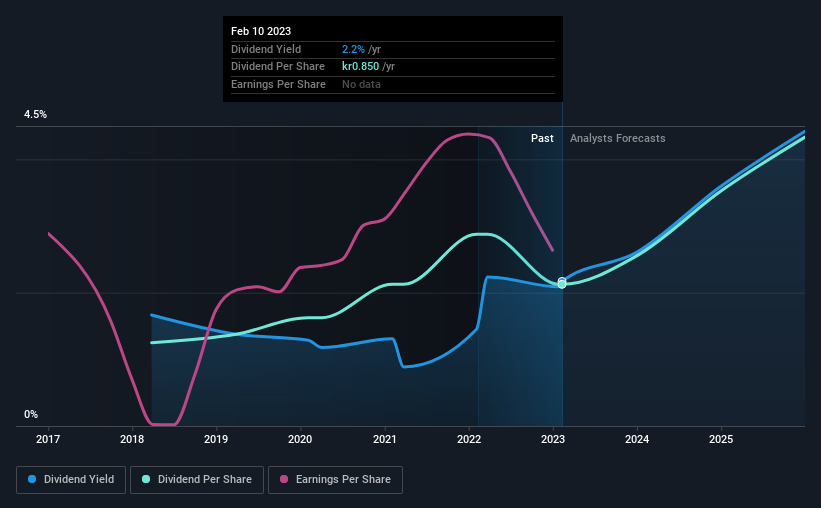Click the 0% y-axis label

31,415
